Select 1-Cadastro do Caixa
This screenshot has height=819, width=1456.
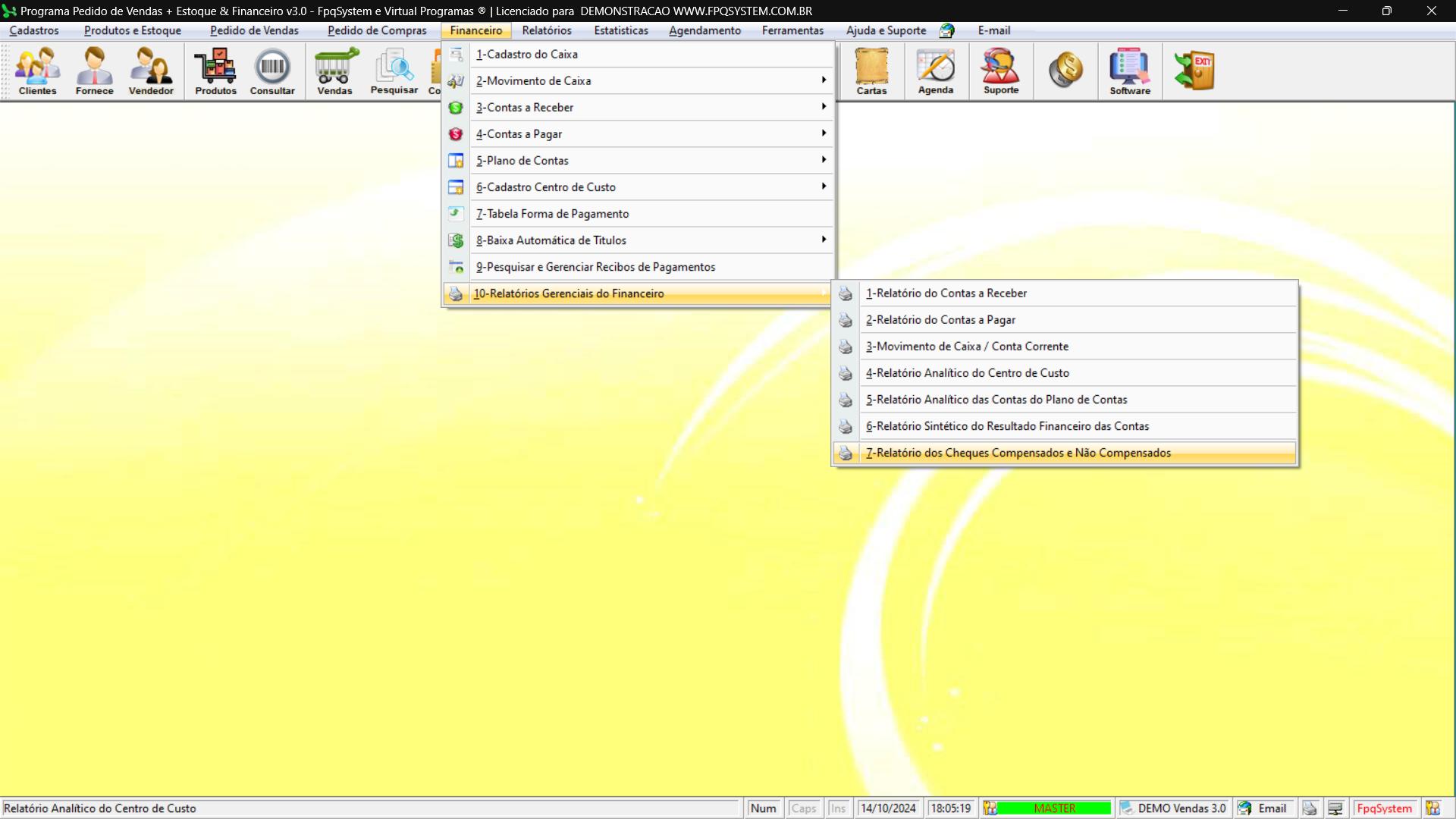coord(638,55)
